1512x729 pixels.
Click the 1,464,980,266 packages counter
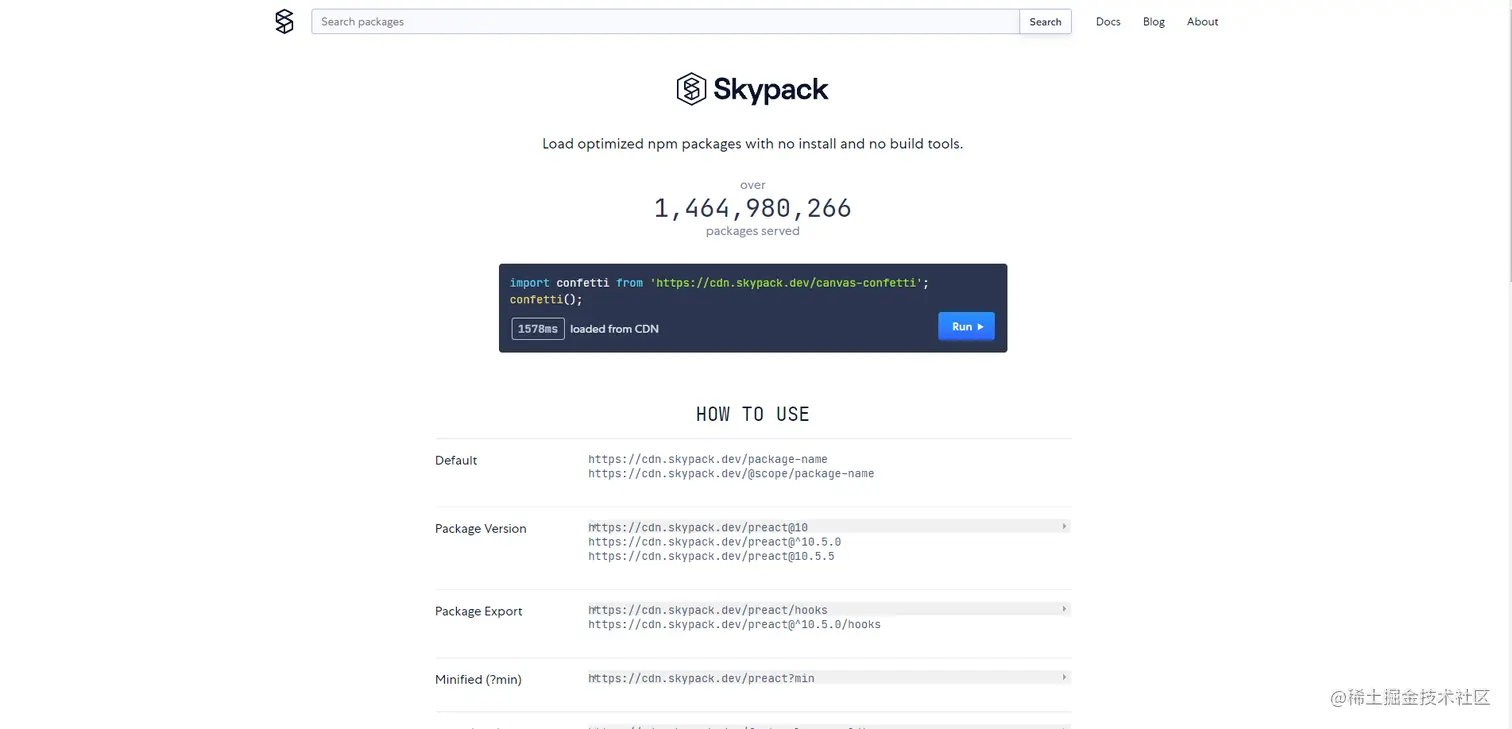coord(753,208)
